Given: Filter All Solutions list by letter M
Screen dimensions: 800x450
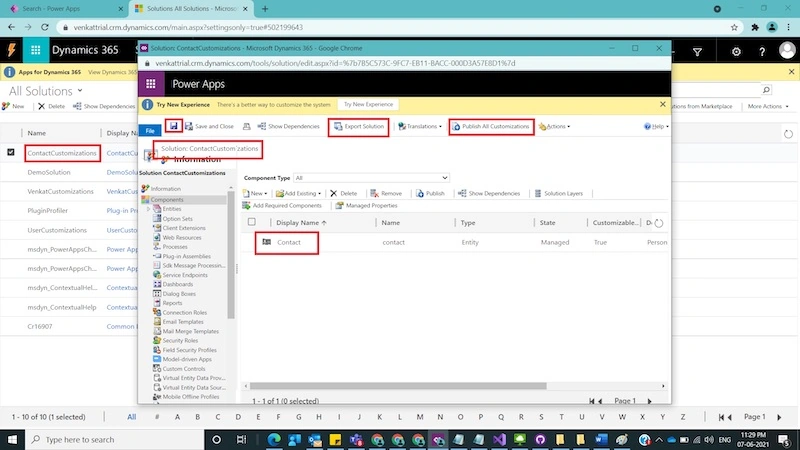Looking at the screenshot, I should (419, 417).
